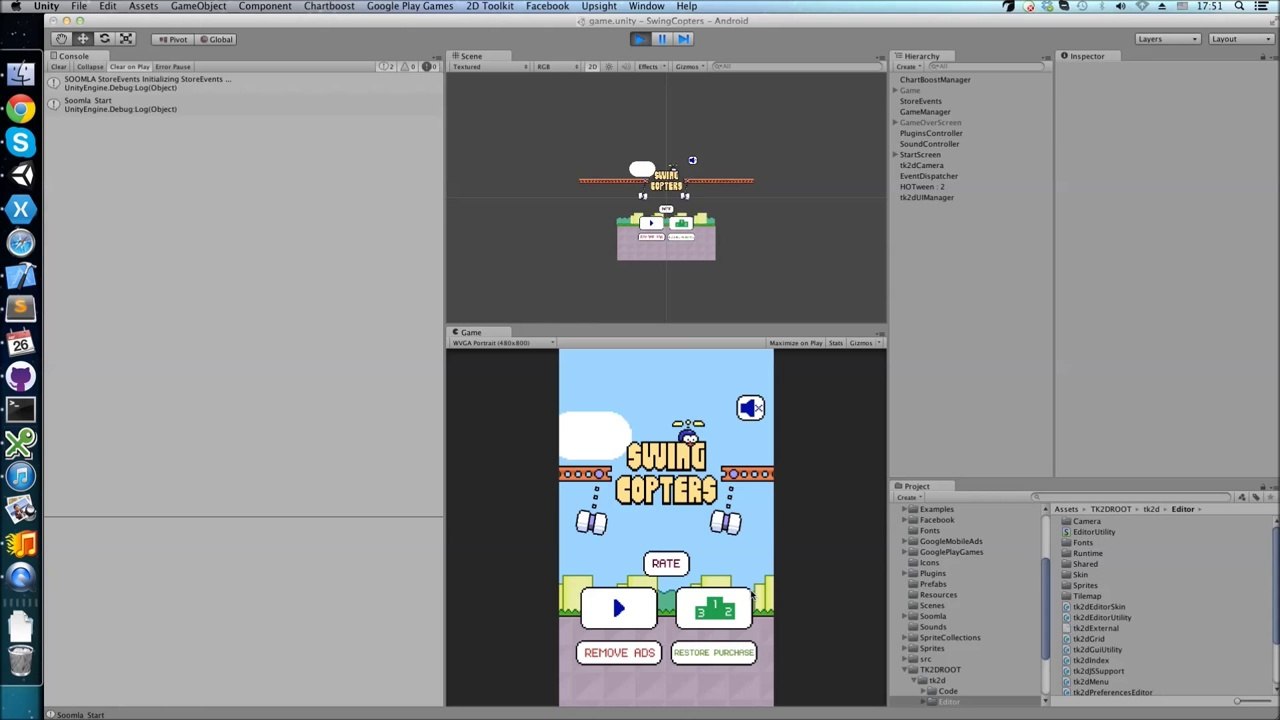Expand the Game object in Hierarchy
The height and width of the screenshot is (720, 1280).
(895, 91)
